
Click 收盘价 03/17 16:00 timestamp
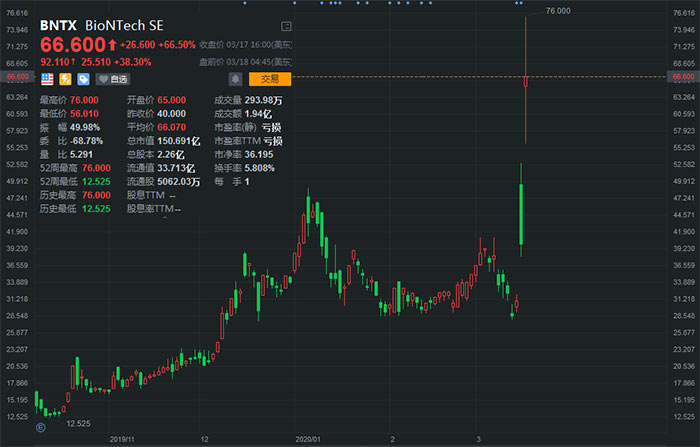[246, 45]
